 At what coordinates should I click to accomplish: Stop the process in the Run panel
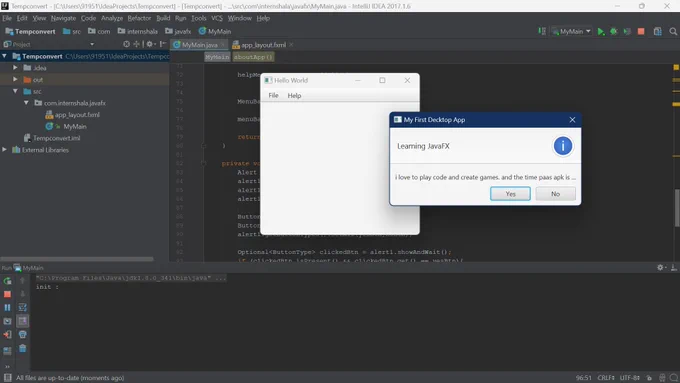pos(7,295)
